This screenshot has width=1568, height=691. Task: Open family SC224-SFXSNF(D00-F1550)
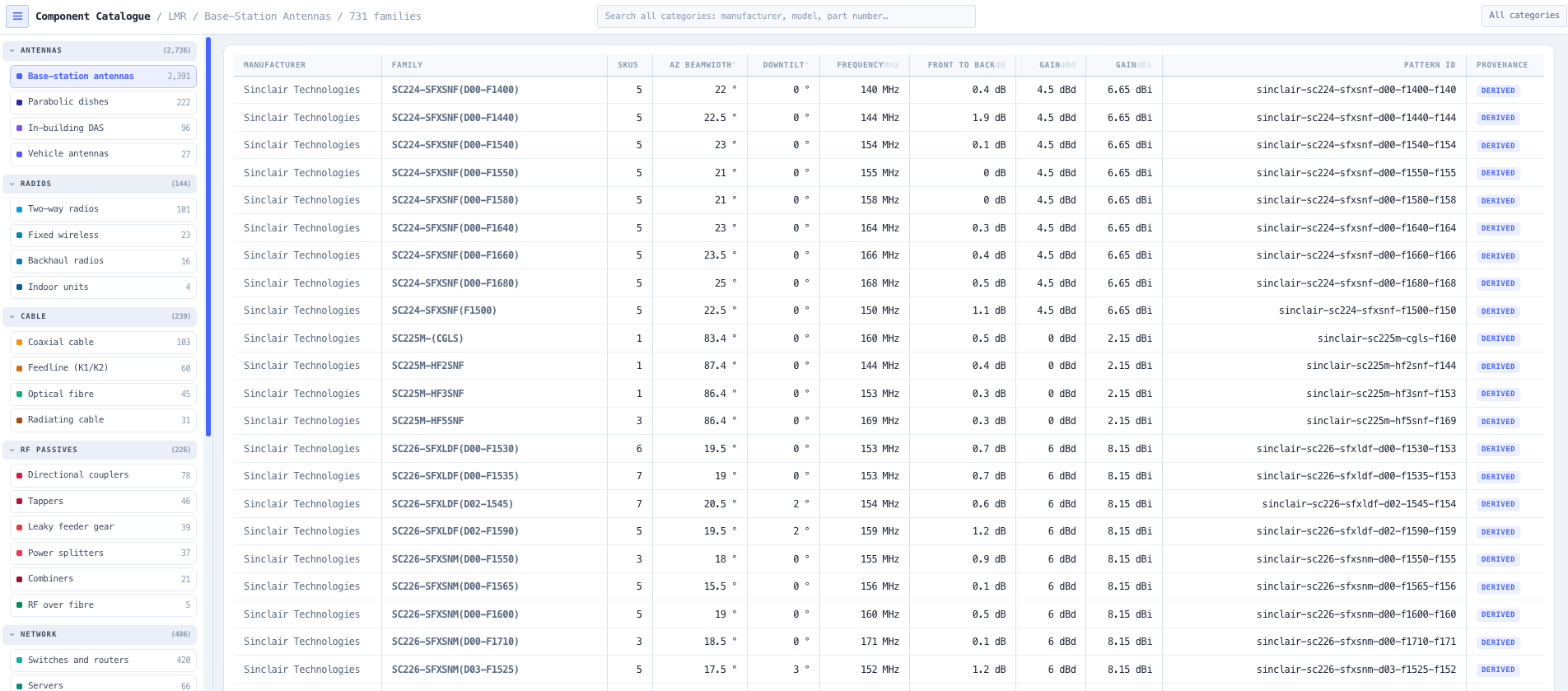[455, 173]
